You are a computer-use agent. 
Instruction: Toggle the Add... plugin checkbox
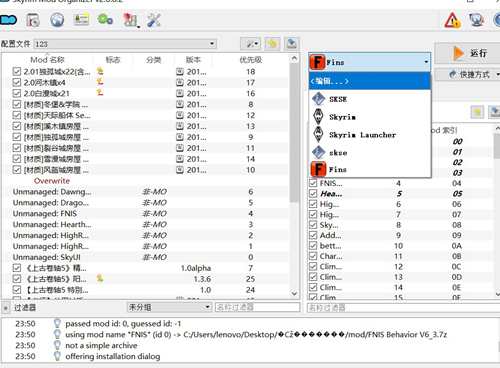coord(313,235)
